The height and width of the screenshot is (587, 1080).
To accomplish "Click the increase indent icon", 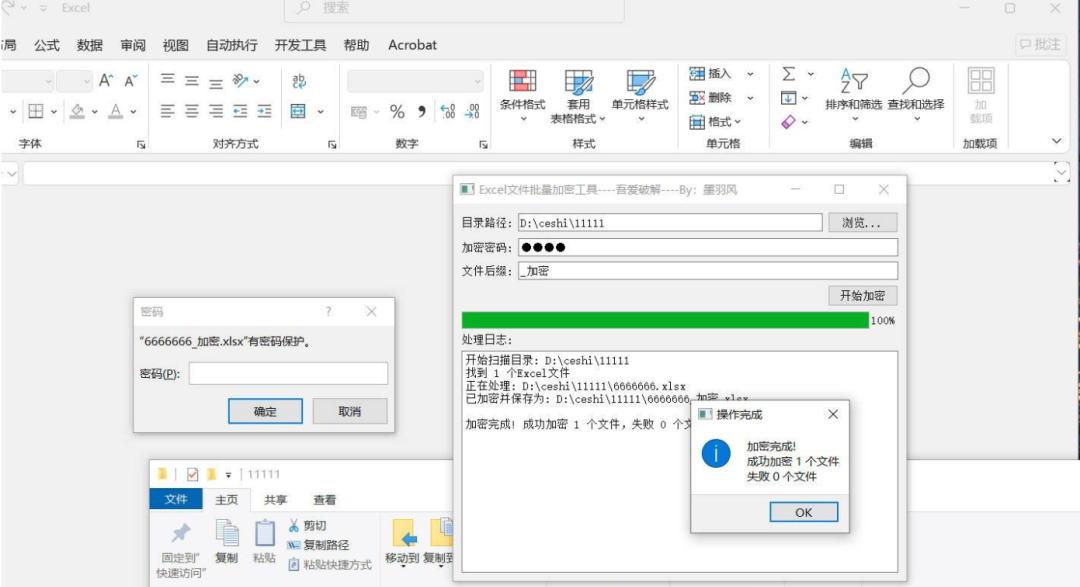I will click(264, 111).
